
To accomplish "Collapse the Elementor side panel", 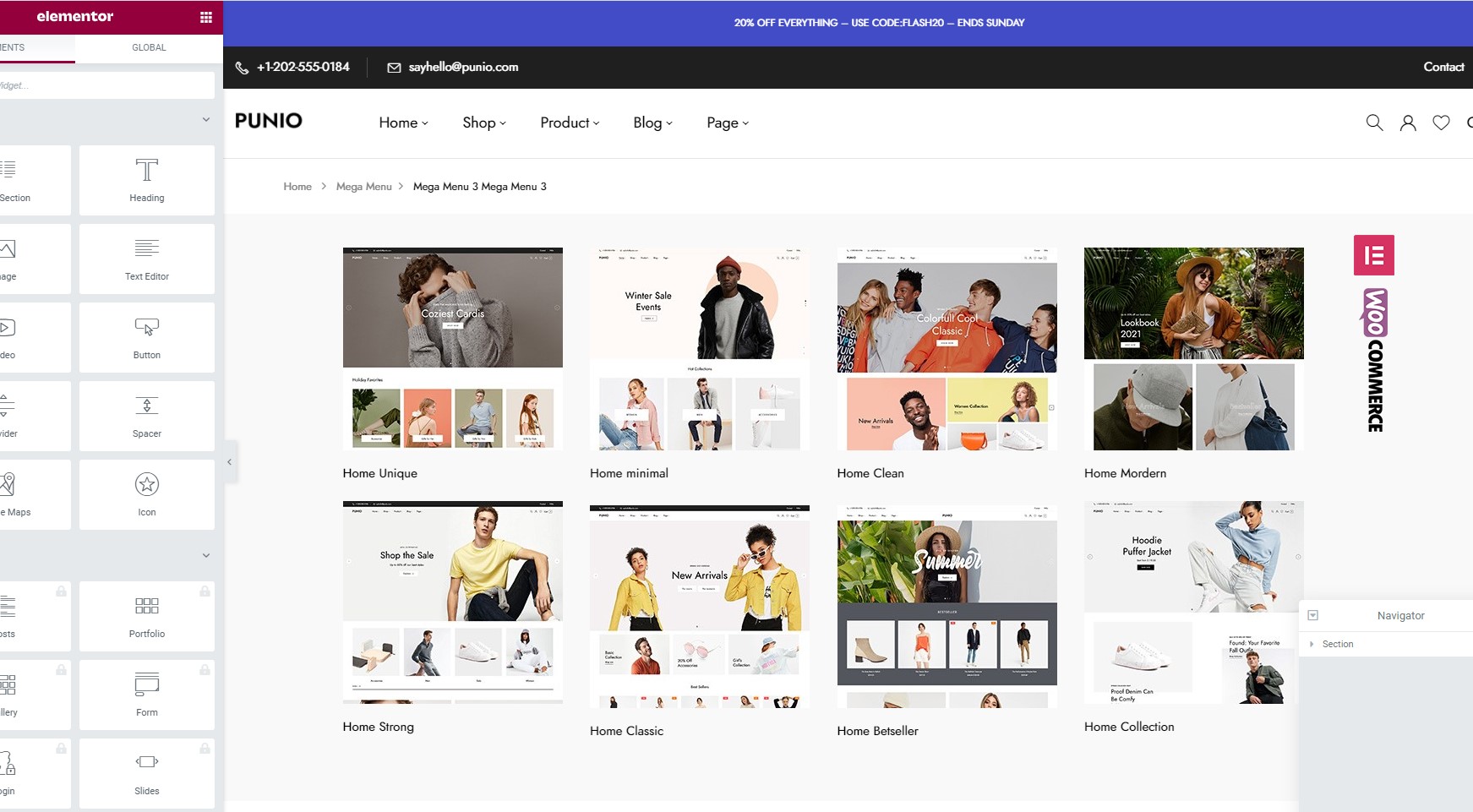I will pyautogui.click(x=229, y=462).
